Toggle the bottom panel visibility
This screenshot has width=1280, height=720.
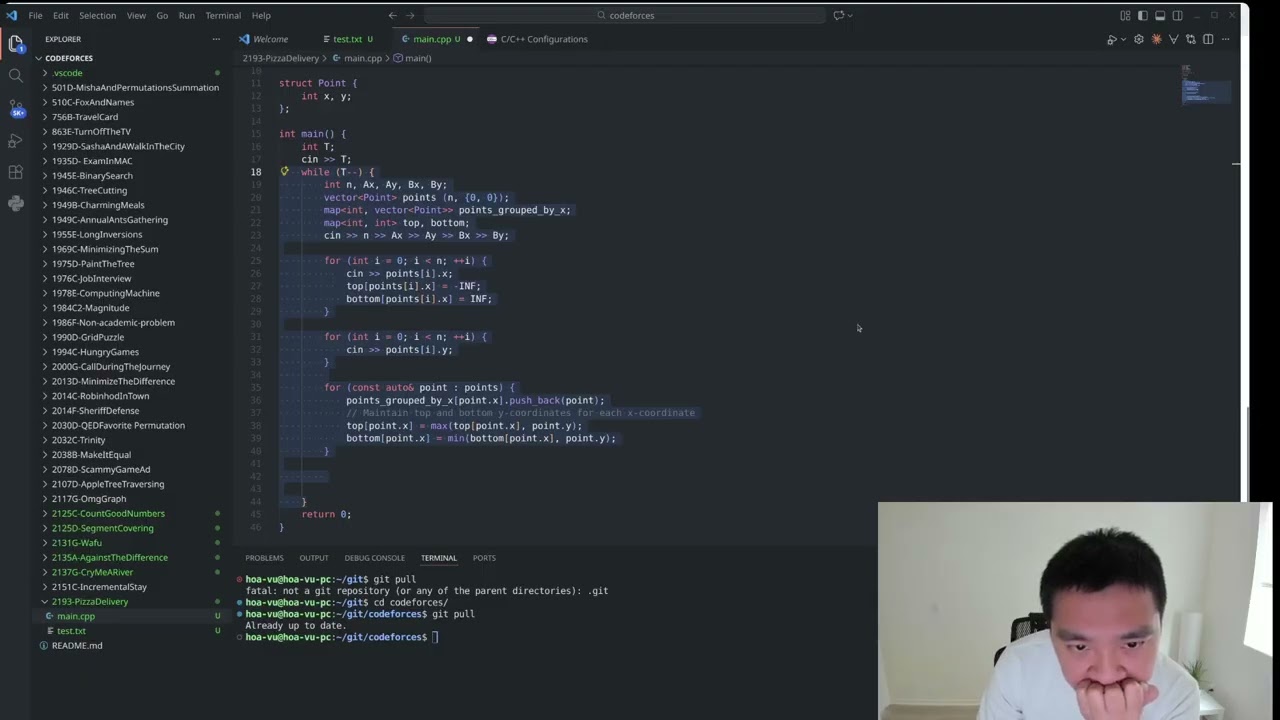tap(1160, 15)
